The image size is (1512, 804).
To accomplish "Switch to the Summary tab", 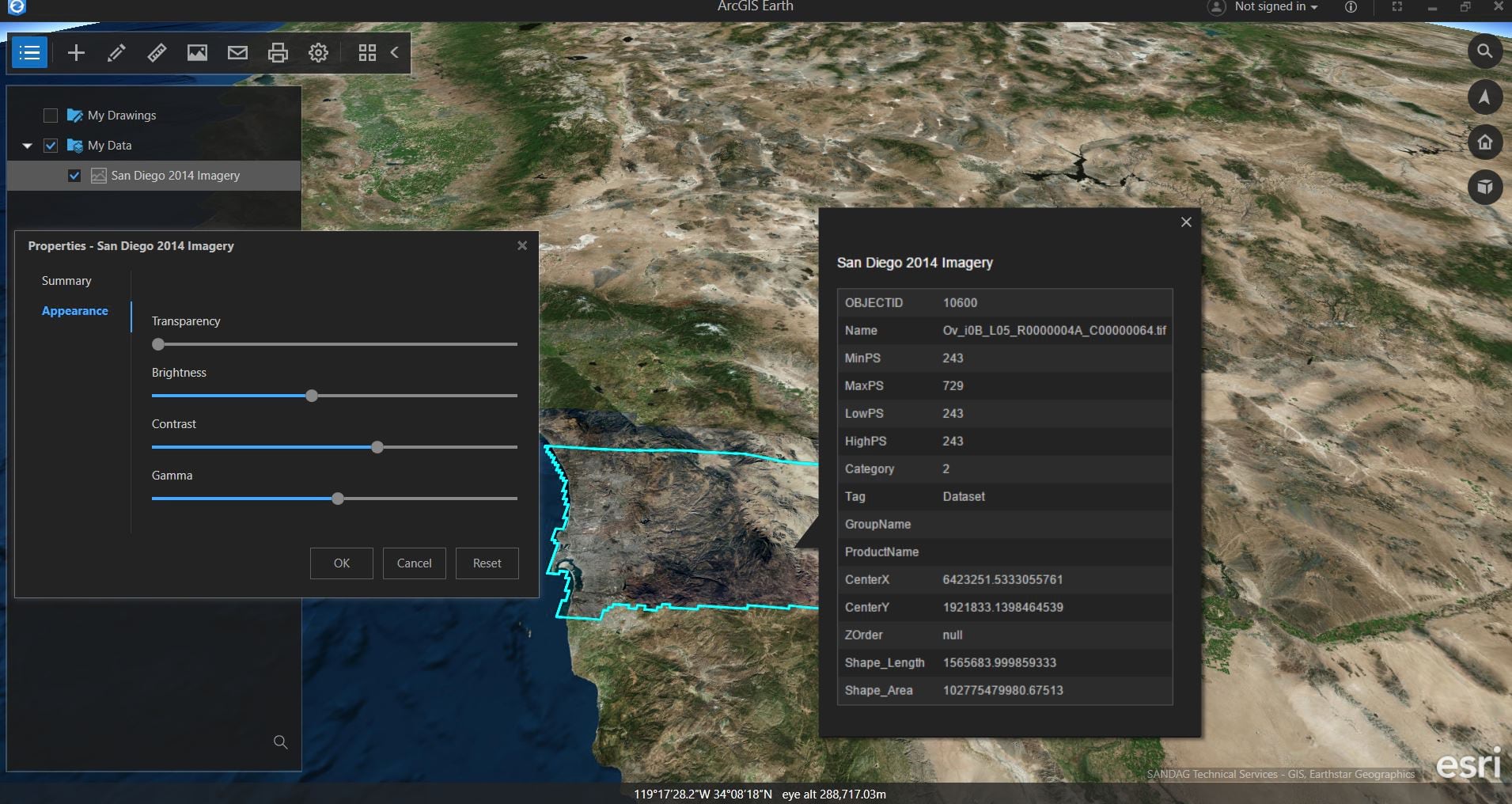I will [66, 281].
